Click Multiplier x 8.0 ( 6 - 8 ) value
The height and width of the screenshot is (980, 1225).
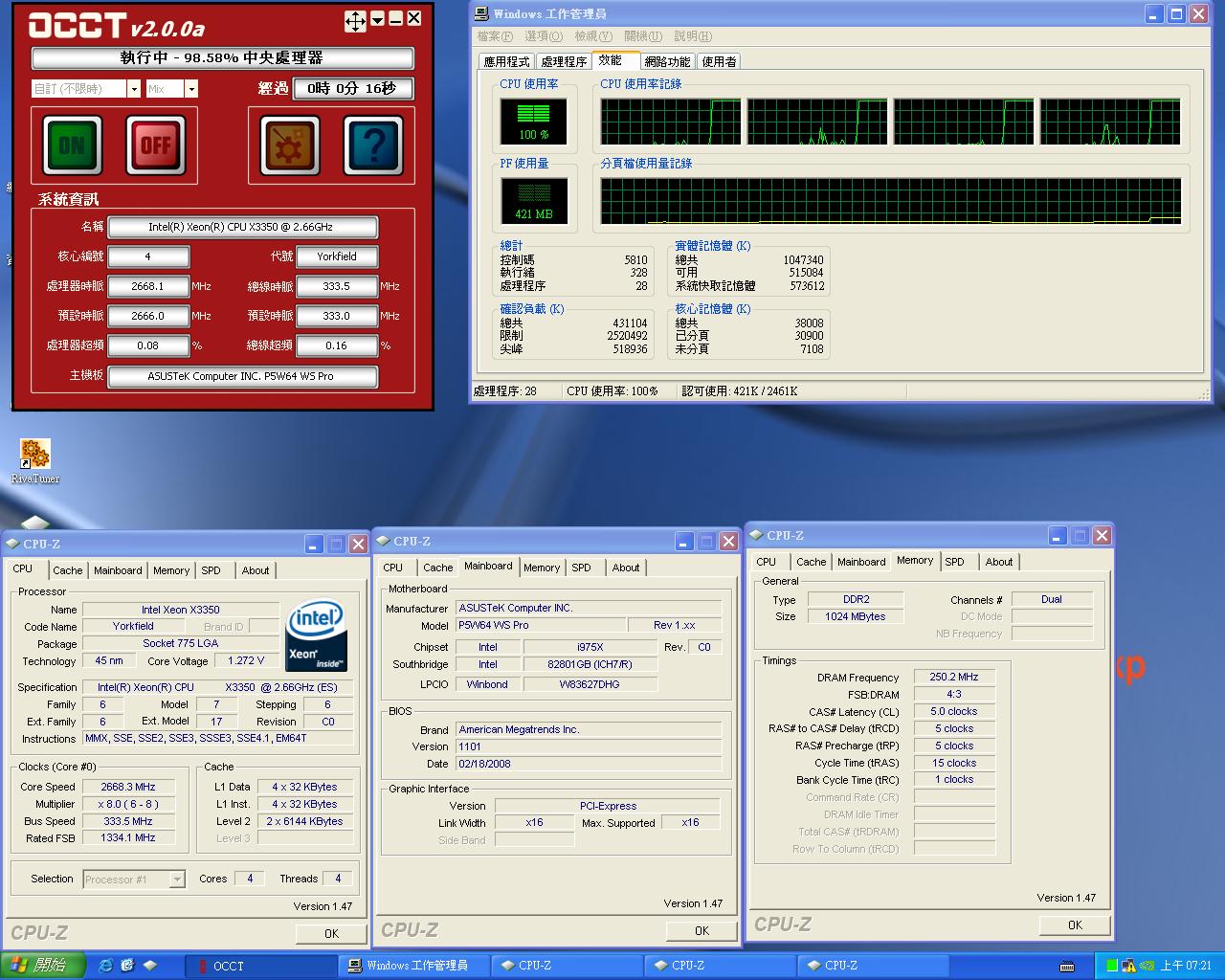[x=128, y=804]
